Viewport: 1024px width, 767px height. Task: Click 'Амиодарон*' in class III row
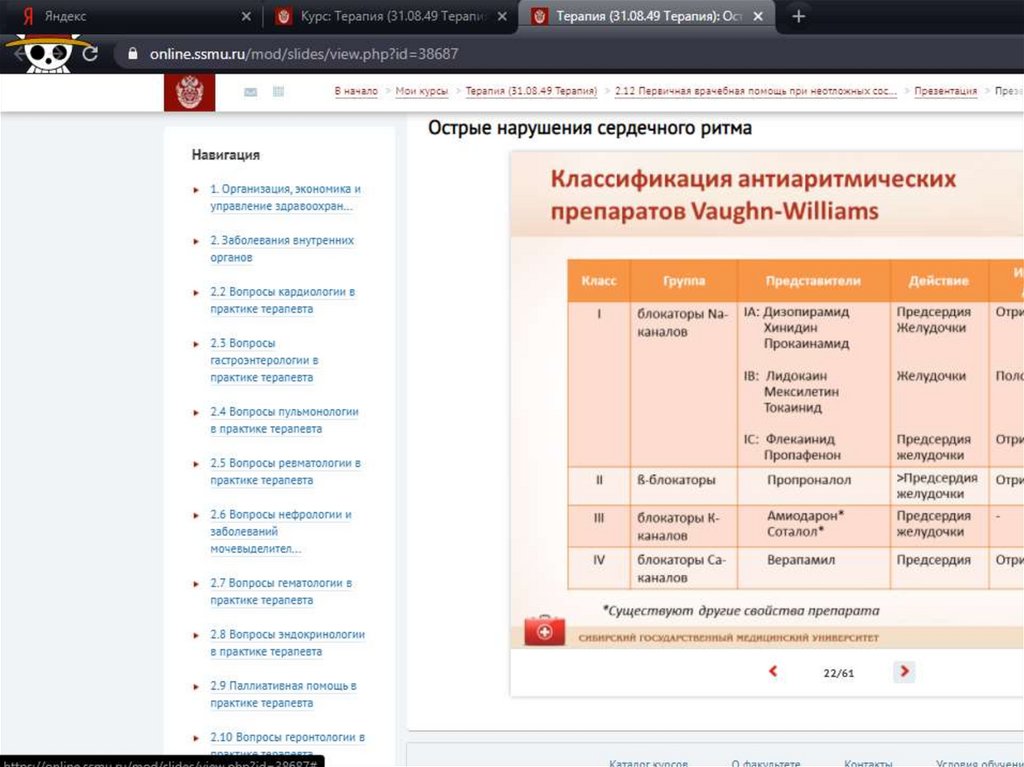(x=805, y=515)
